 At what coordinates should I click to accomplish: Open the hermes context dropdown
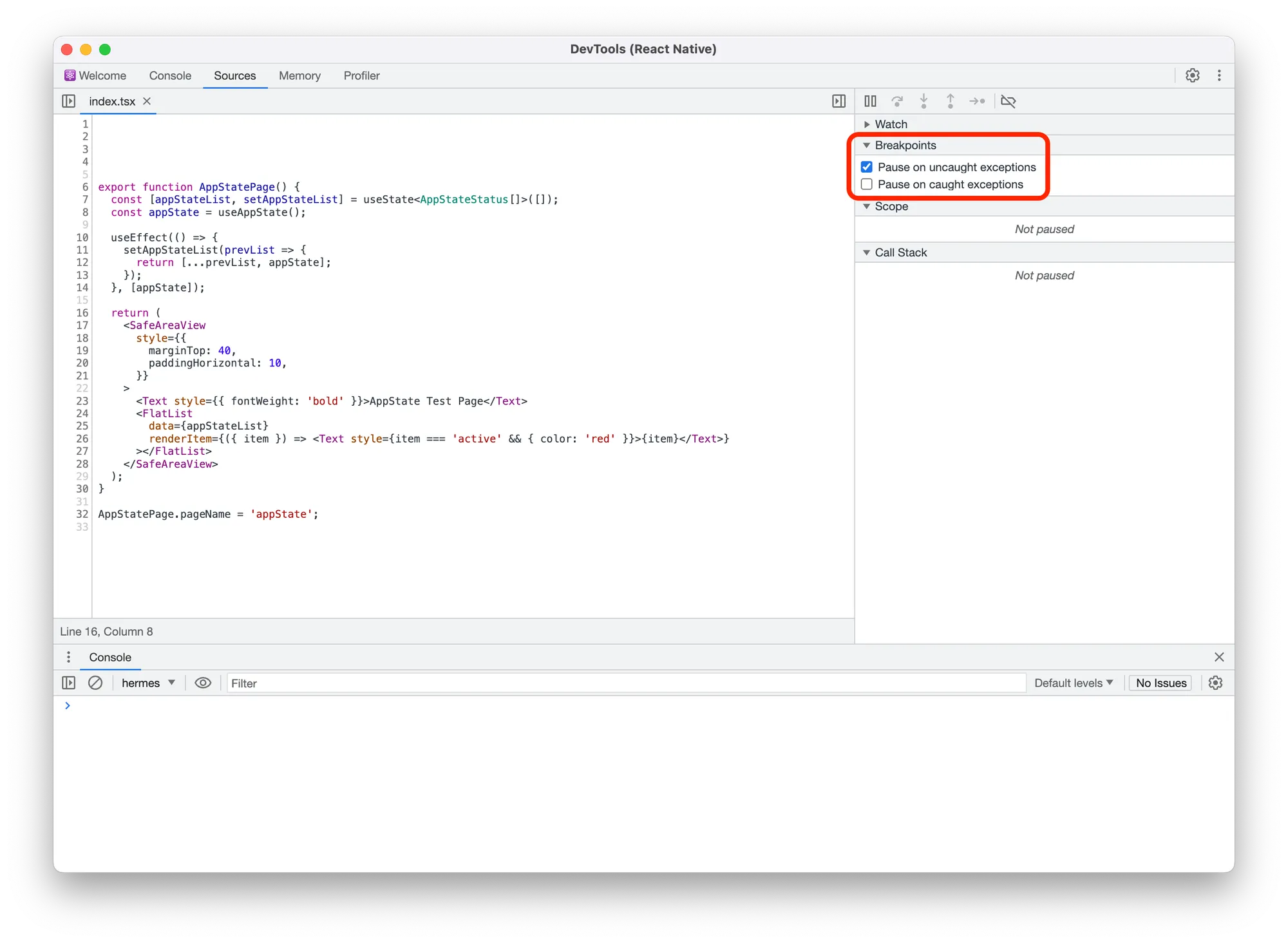[x=148, y=683]
